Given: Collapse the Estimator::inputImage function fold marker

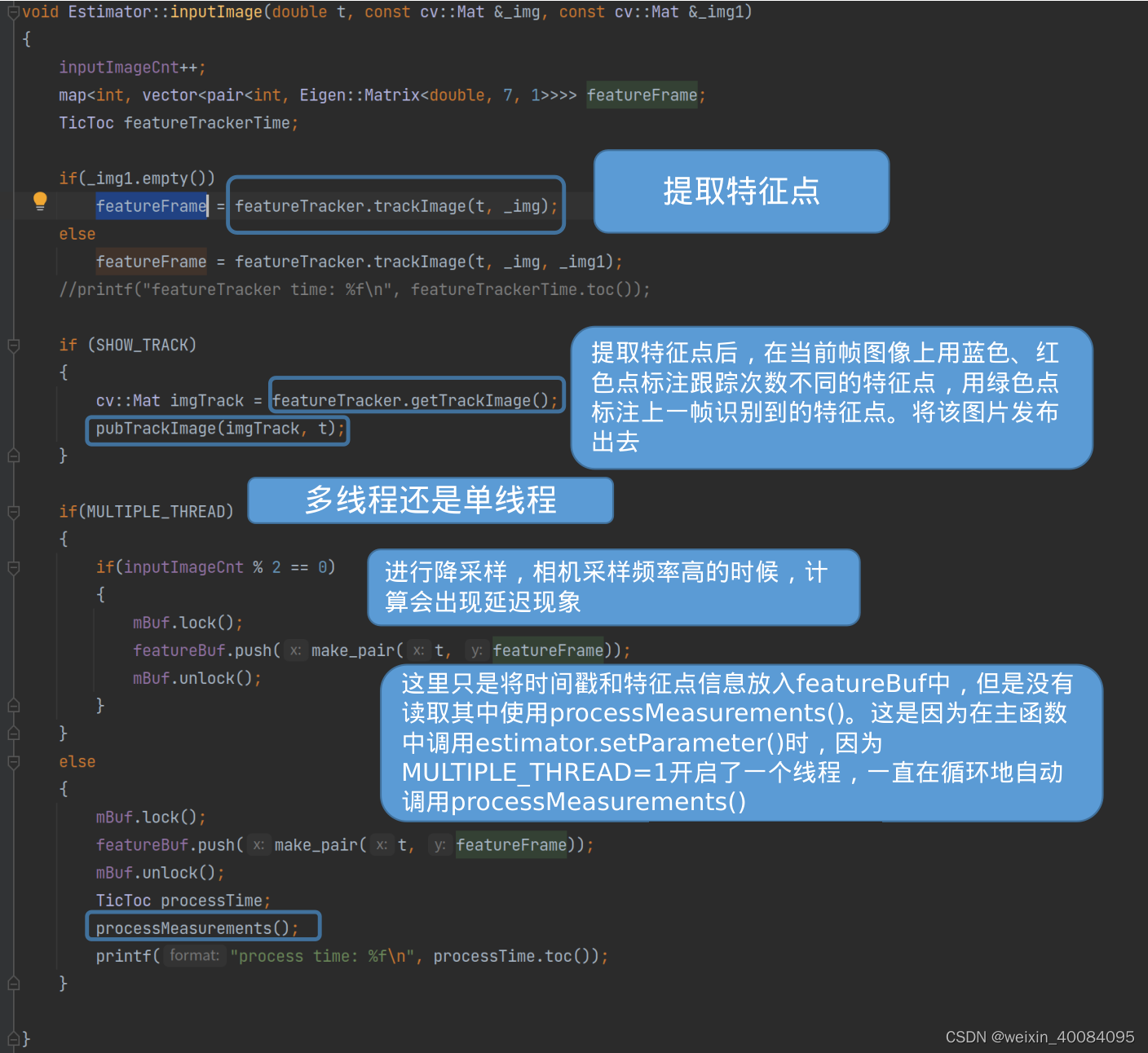Looking at the screenshot, I should (x=14, y=12).
